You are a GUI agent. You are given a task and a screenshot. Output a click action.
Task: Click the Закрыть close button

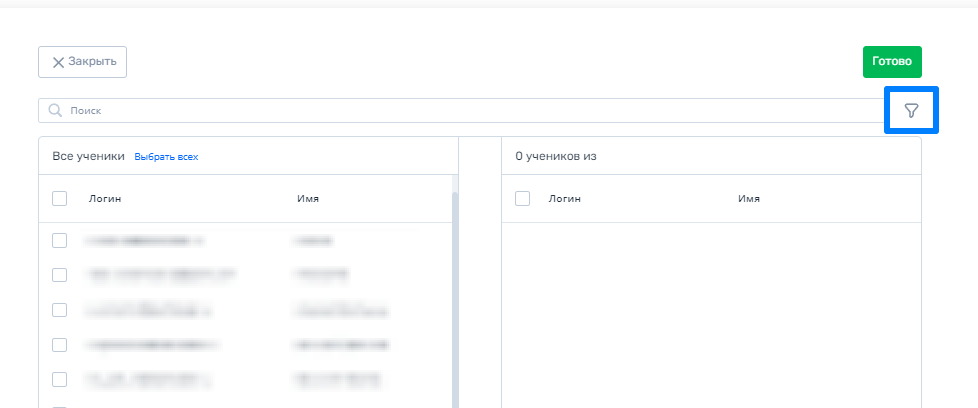pyautogui.click(x=82, y=62)
